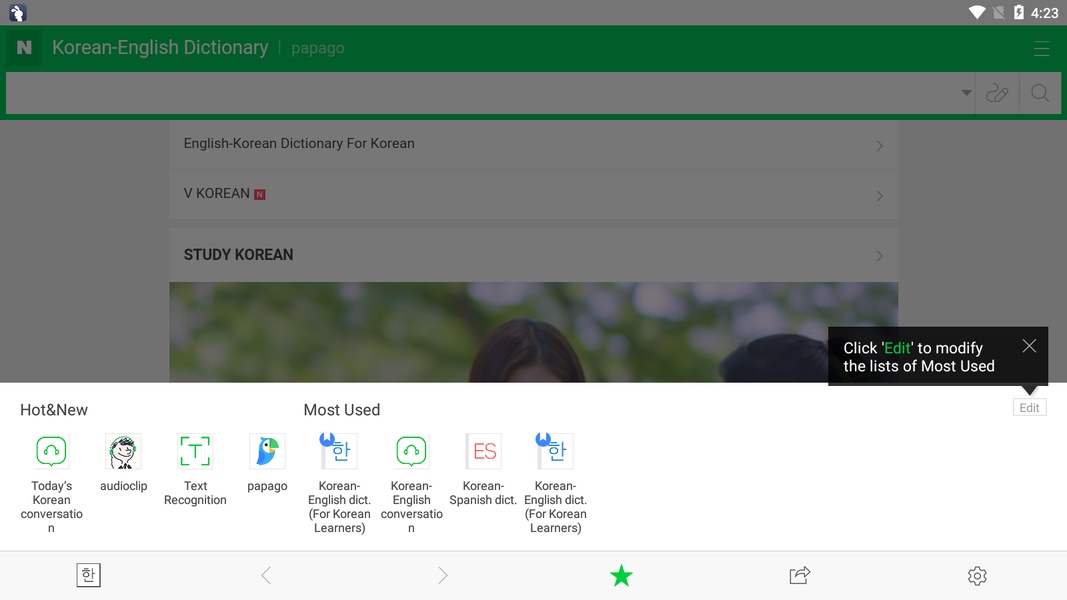
Task: Tap Korean-English Dictionary title
Action: (160, 48)
